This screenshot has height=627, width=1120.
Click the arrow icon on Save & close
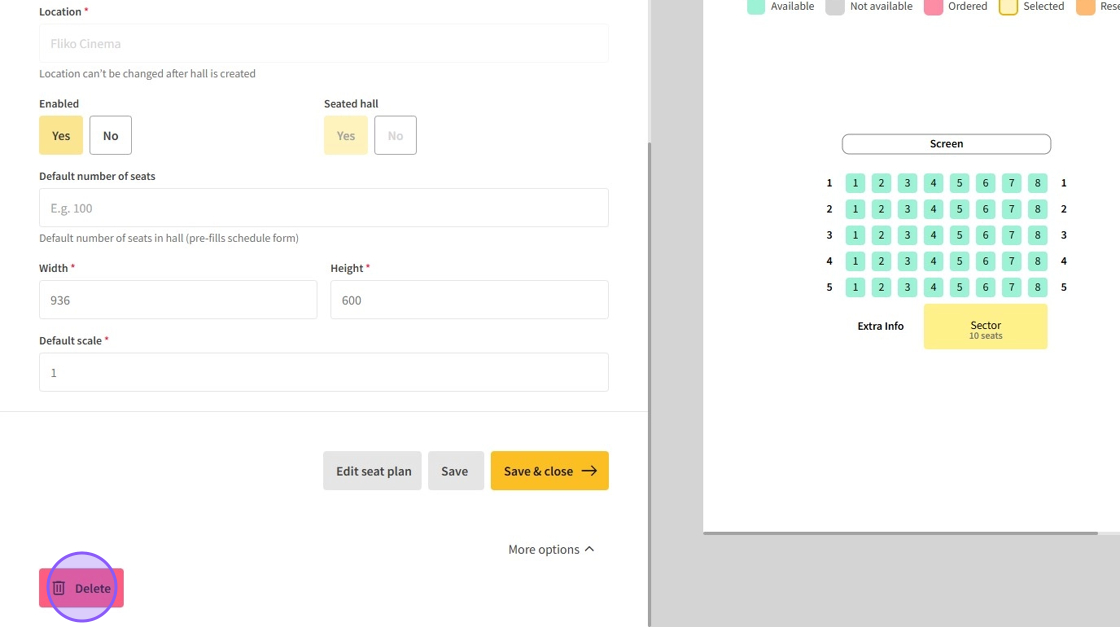point(589,471)
